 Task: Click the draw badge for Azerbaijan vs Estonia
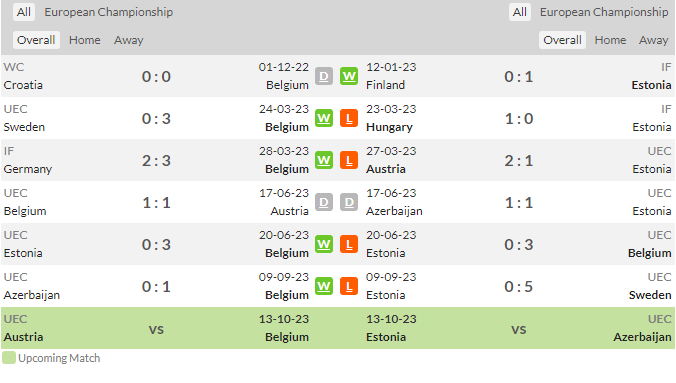point(349,202)
